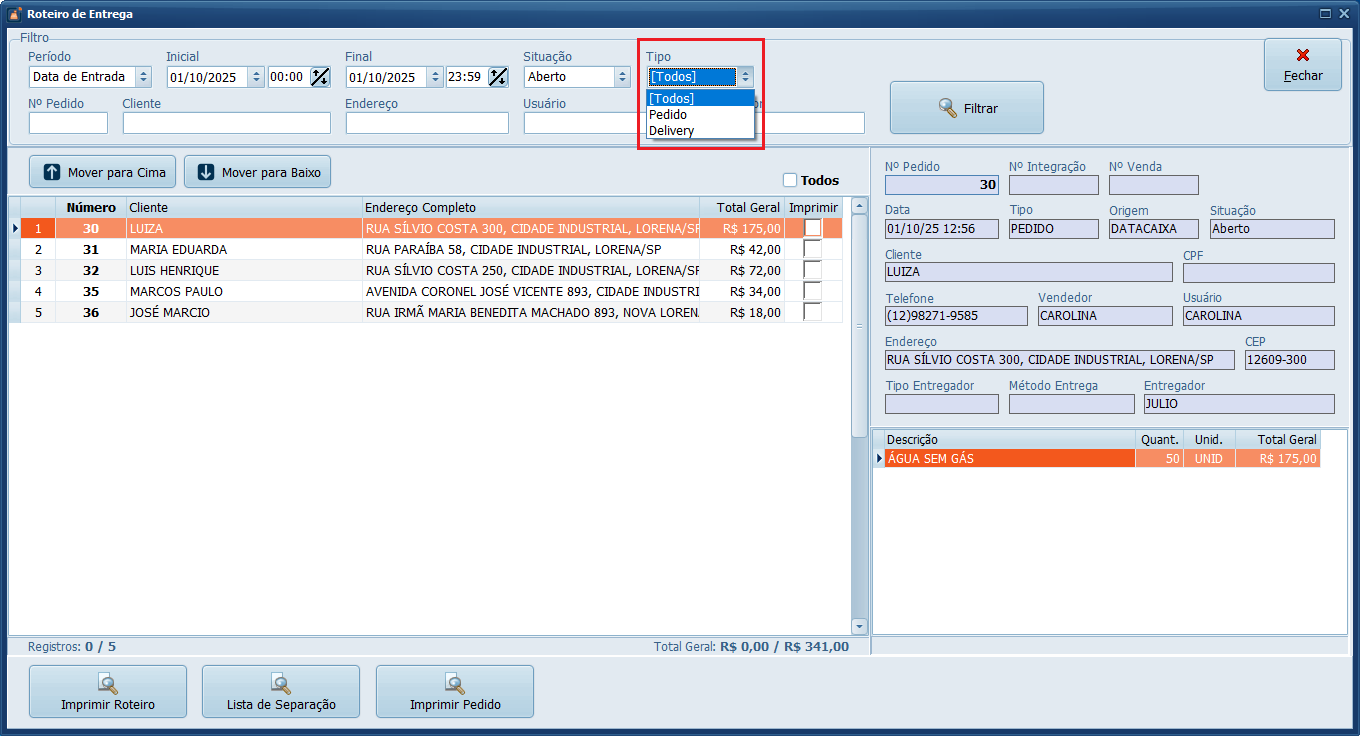The height and width of the screenshot is (736, 1360).
Task: Click the order list vertical scrollbar
Action: (859, 400)
